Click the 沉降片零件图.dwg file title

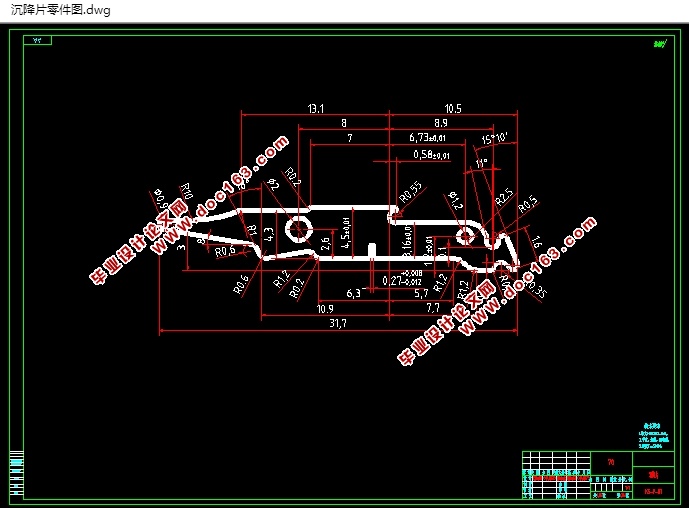[60, 10]
